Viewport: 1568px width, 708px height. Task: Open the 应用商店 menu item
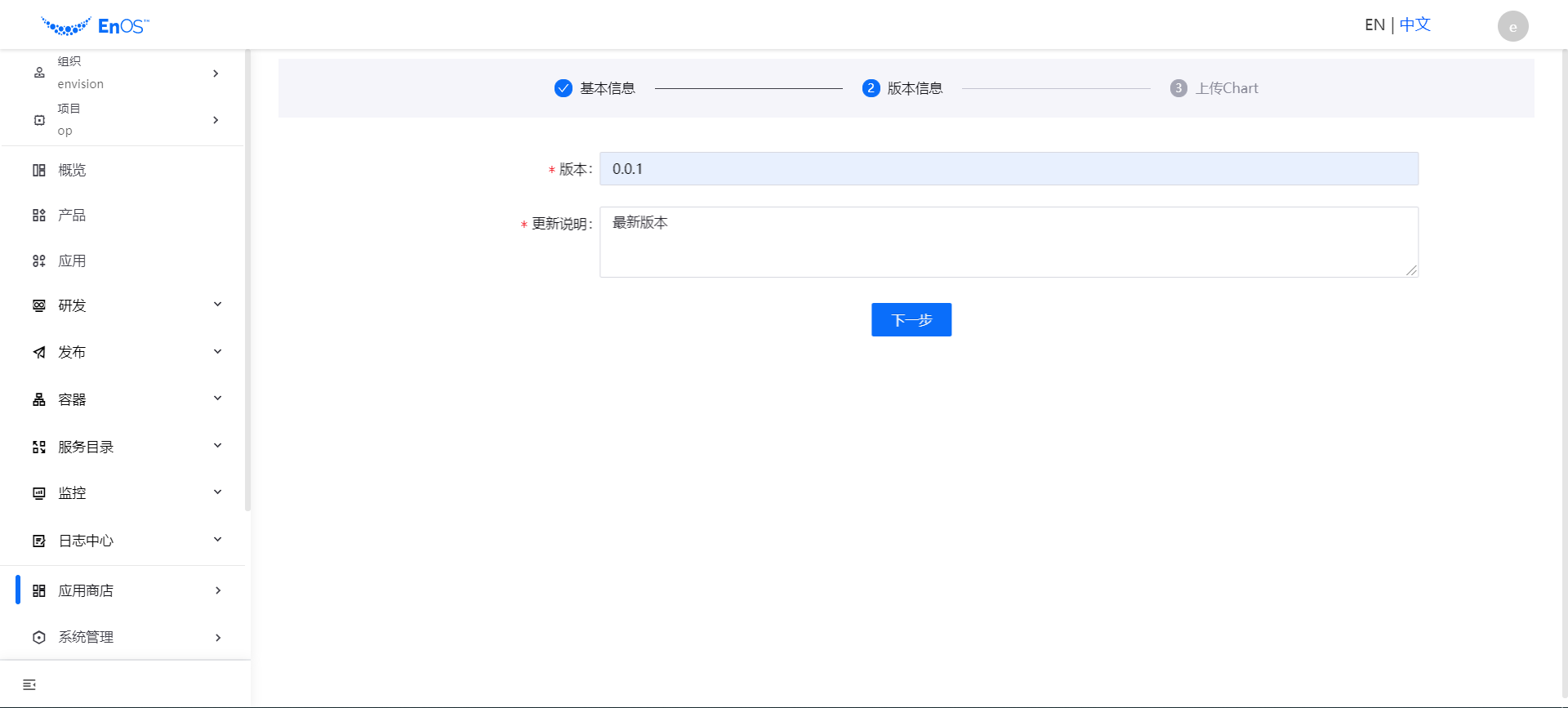click(86, 590)
